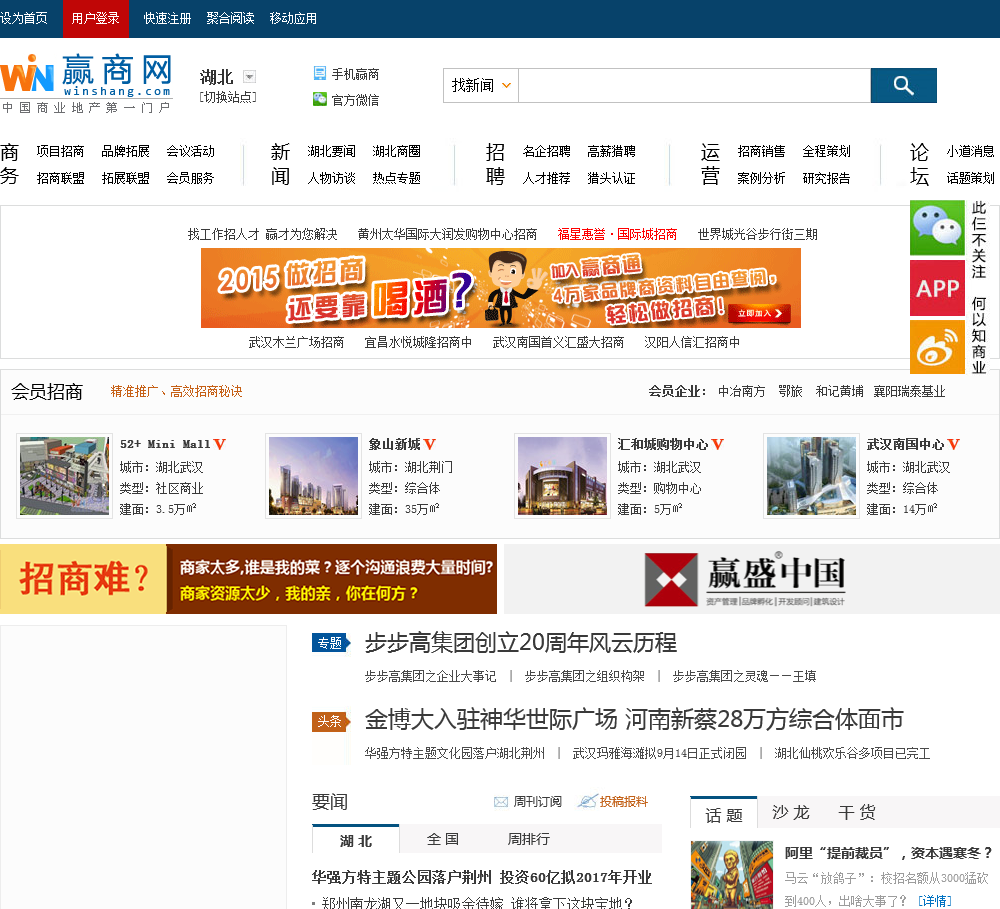Click the 投稿报料 pen icon
This screenshot has height=909, width=1000.
[x=587, y=801]
